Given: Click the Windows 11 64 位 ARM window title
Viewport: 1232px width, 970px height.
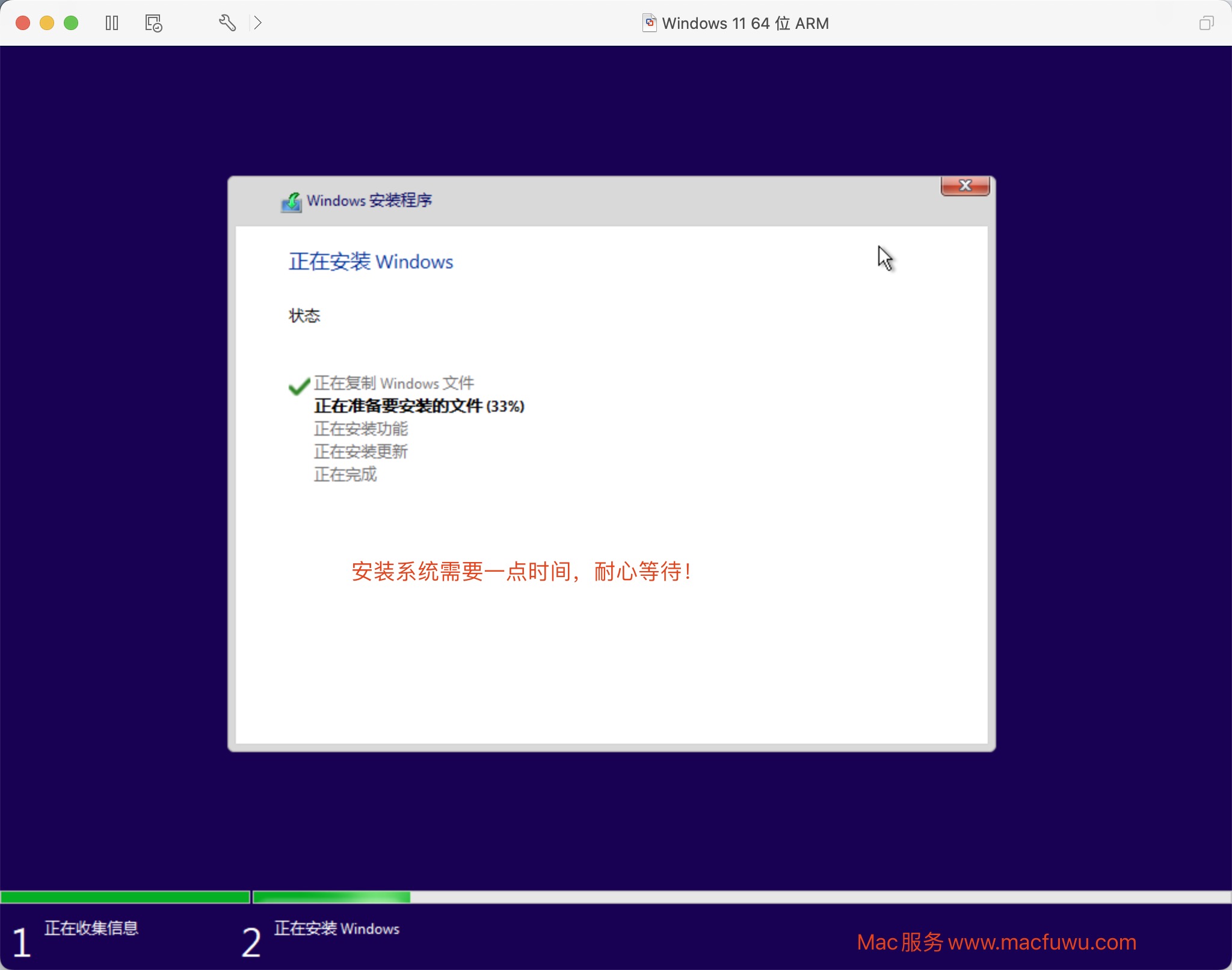Looking at the screenshot, I should tap(745, 23).
